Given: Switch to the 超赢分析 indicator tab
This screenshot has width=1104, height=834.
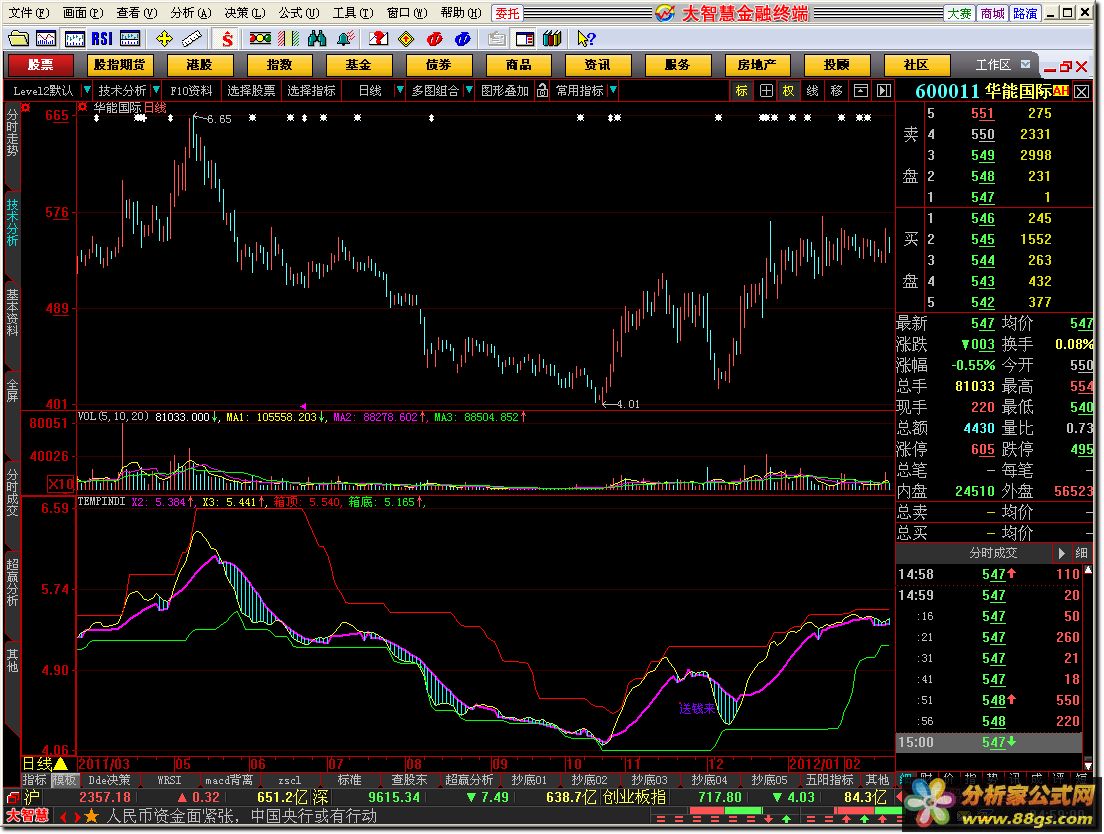Looking at the screenshot, I should (468, 780).
